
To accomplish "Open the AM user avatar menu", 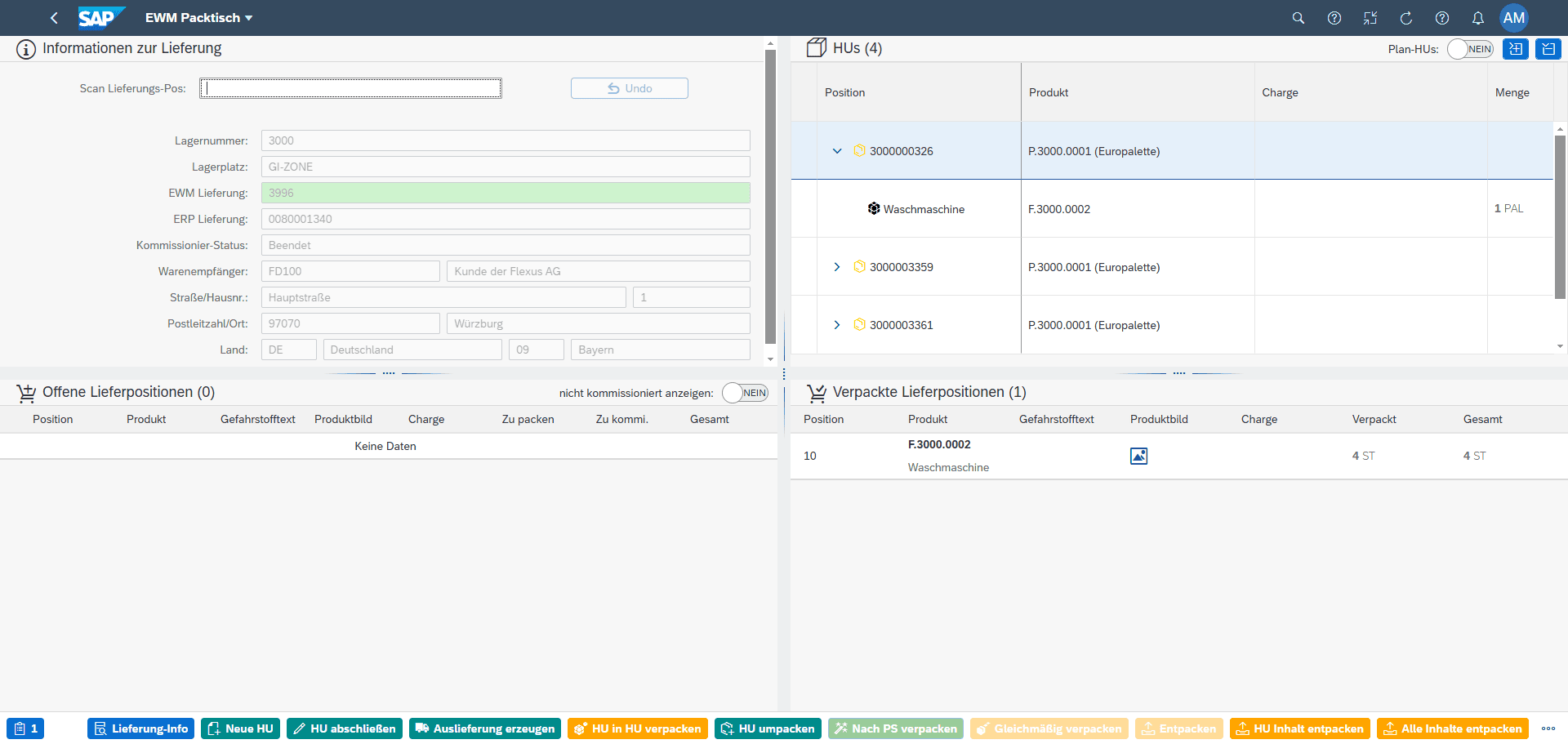I will click(1513, 18).
